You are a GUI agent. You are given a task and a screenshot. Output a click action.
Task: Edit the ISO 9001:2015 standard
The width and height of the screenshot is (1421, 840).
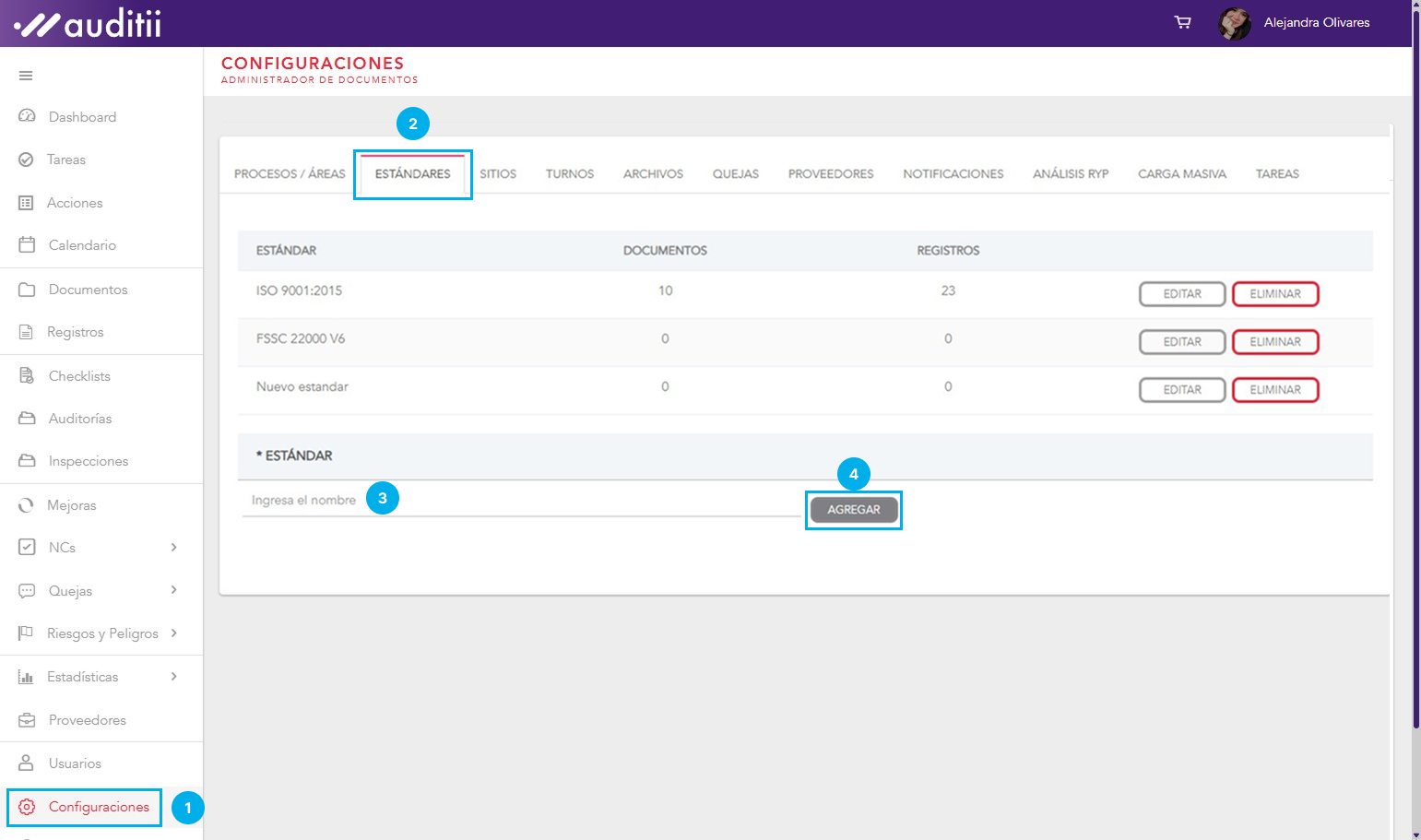pyautogui.click(x=1181, y=294)
